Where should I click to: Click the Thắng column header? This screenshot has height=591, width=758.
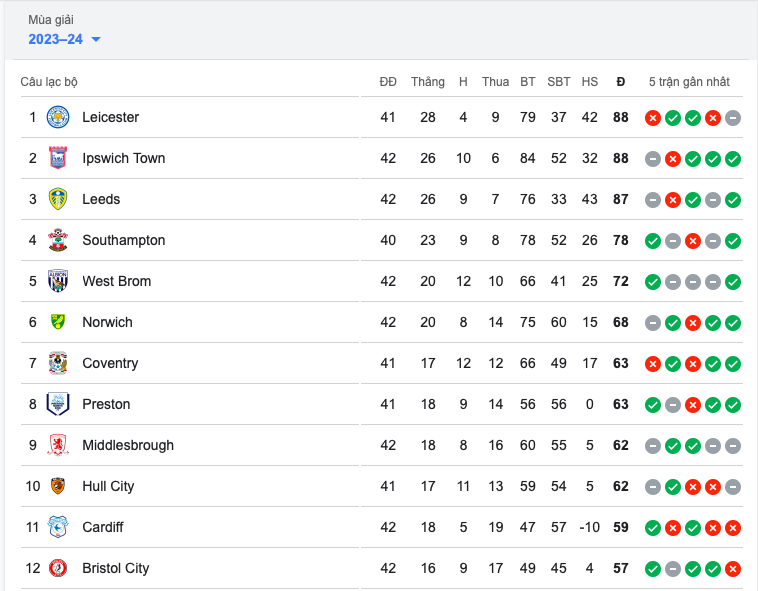pos(427,82)
